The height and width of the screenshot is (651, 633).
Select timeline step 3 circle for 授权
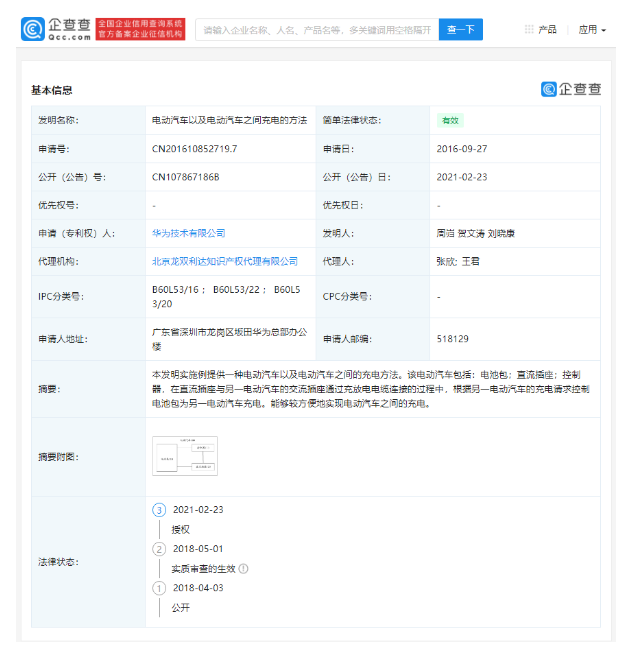pyautogui.click(x=158, y=509)
